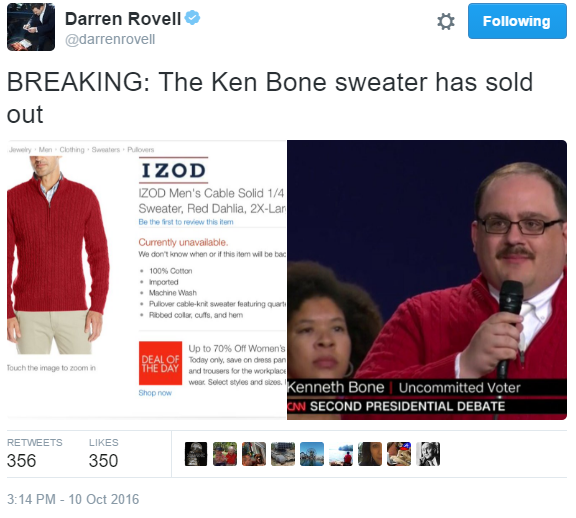This screenshot has width=576, height=518.
Task: Click the liker avatar next to the black-and-white one
Action: tap(399, 454)
